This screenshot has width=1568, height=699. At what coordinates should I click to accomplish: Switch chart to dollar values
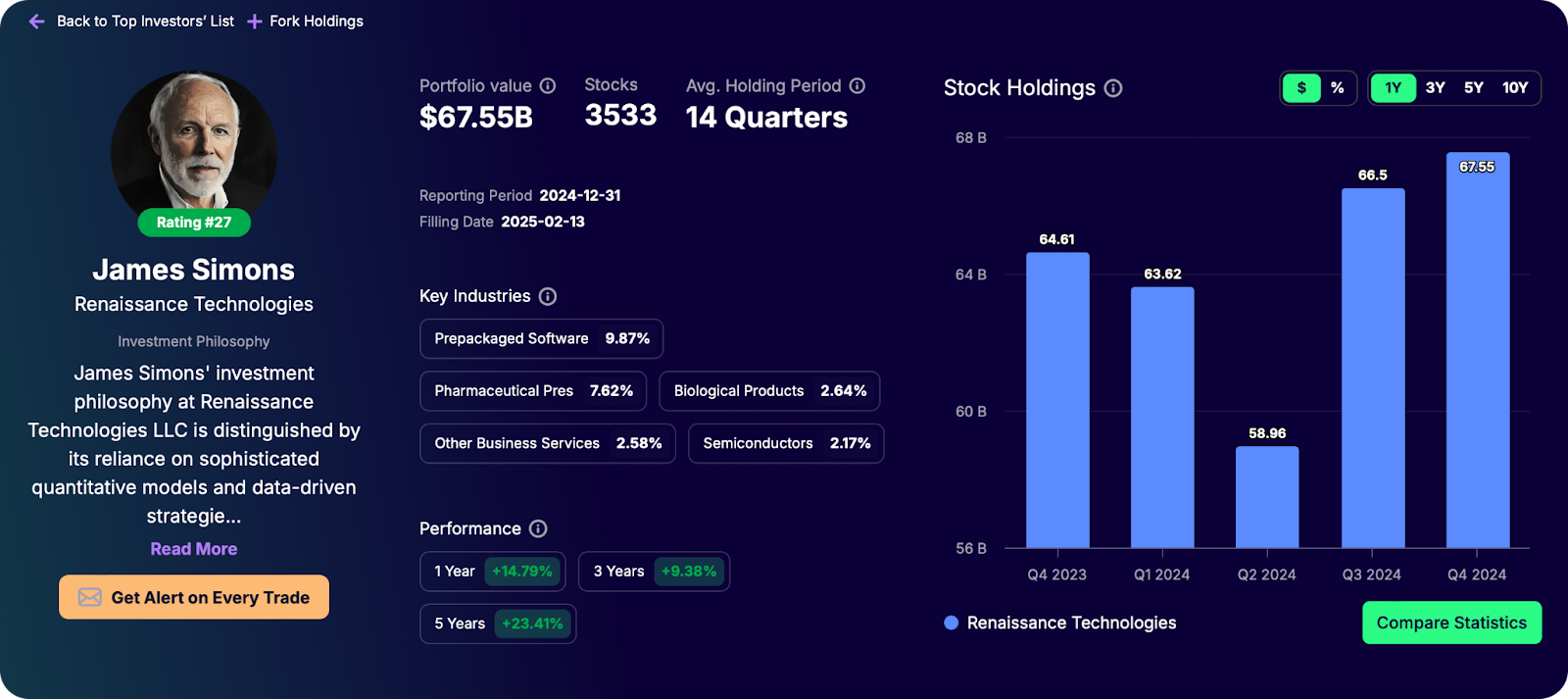coord(1301,88)
